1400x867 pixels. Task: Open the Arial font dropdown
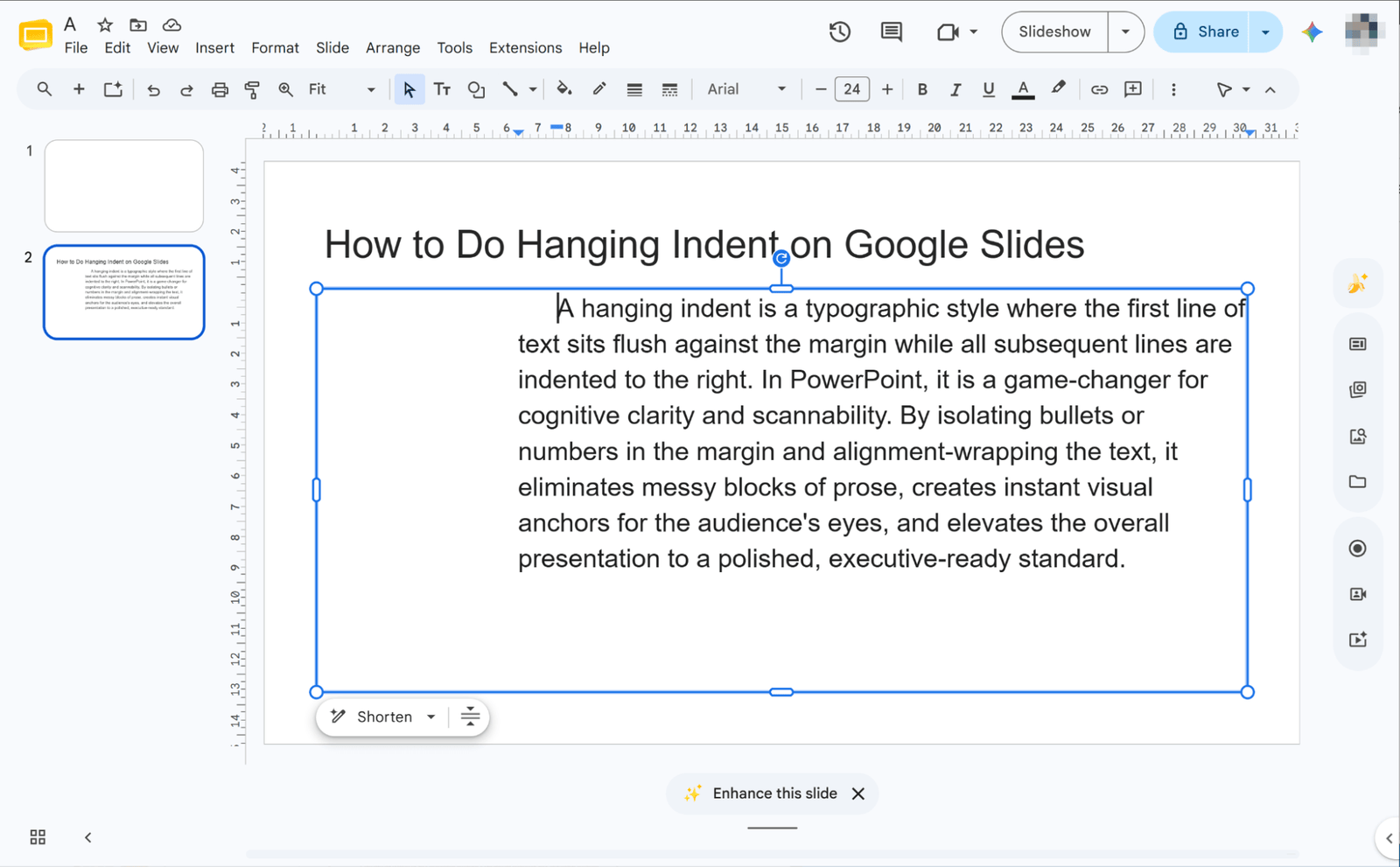tap(746, 89)
